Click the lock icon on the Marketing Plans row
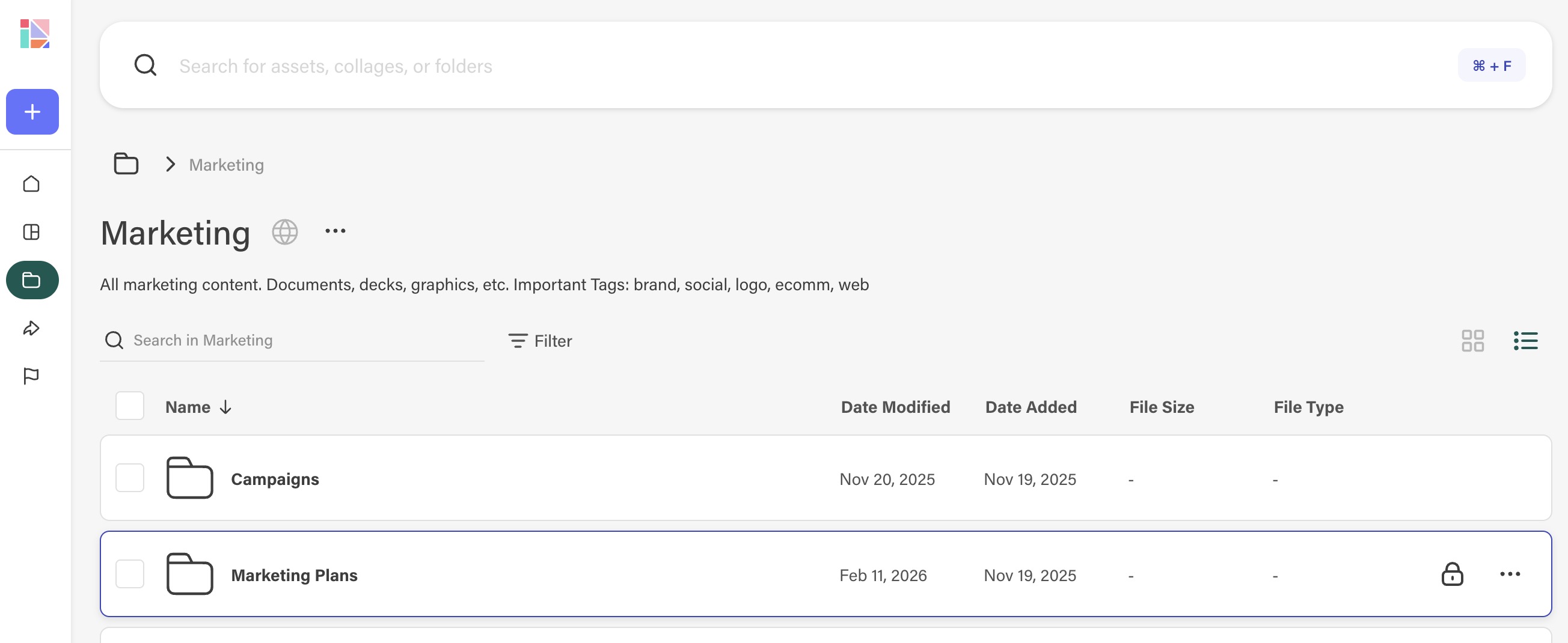Viewport: 1568px width, 643px height. [x=1452, y=574]
